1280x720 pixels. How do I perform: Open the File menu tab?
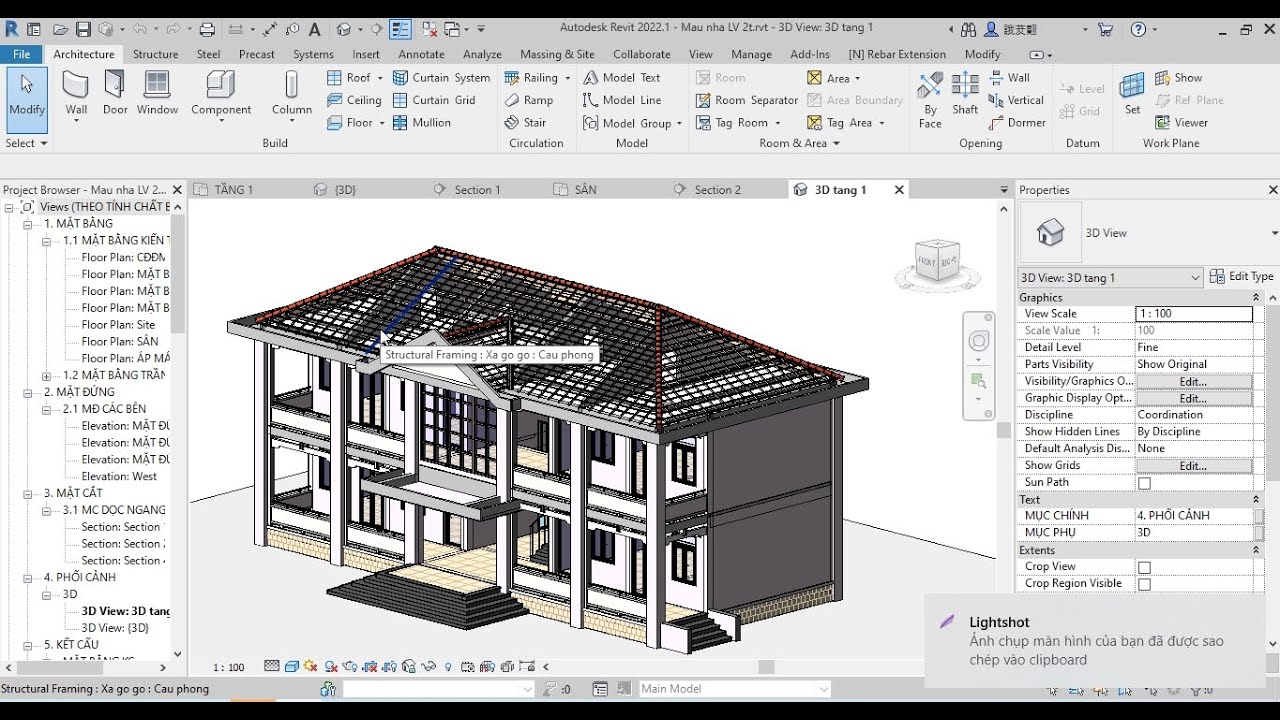(x=21, y=54)
